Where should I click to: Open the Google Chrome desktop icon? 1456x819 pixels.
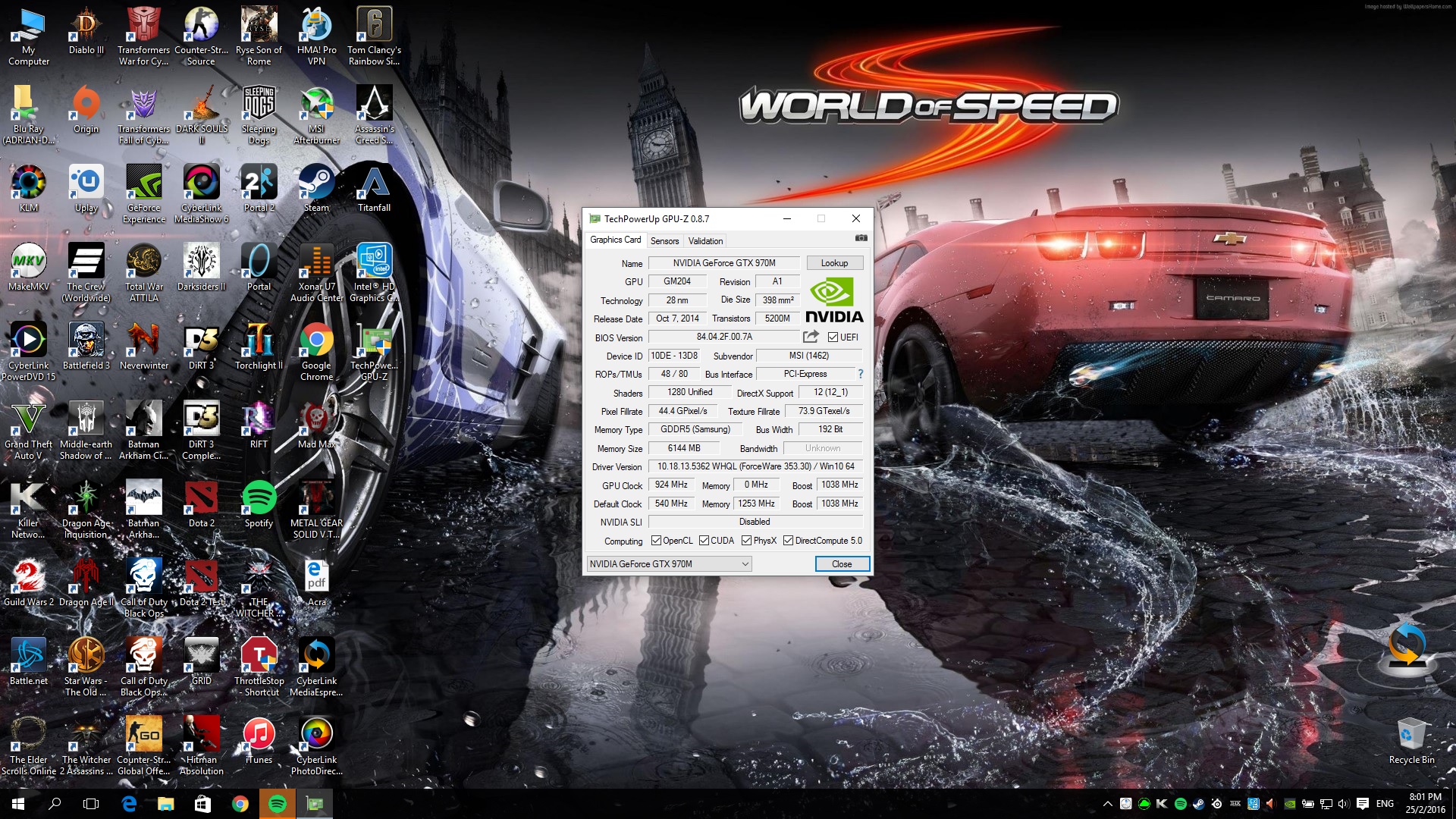(317, 352)
